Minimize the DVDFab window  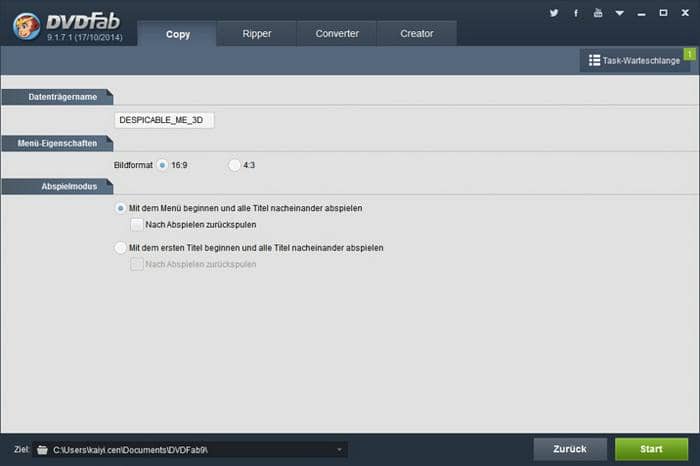pyautogui.click(x=642, y=13)
